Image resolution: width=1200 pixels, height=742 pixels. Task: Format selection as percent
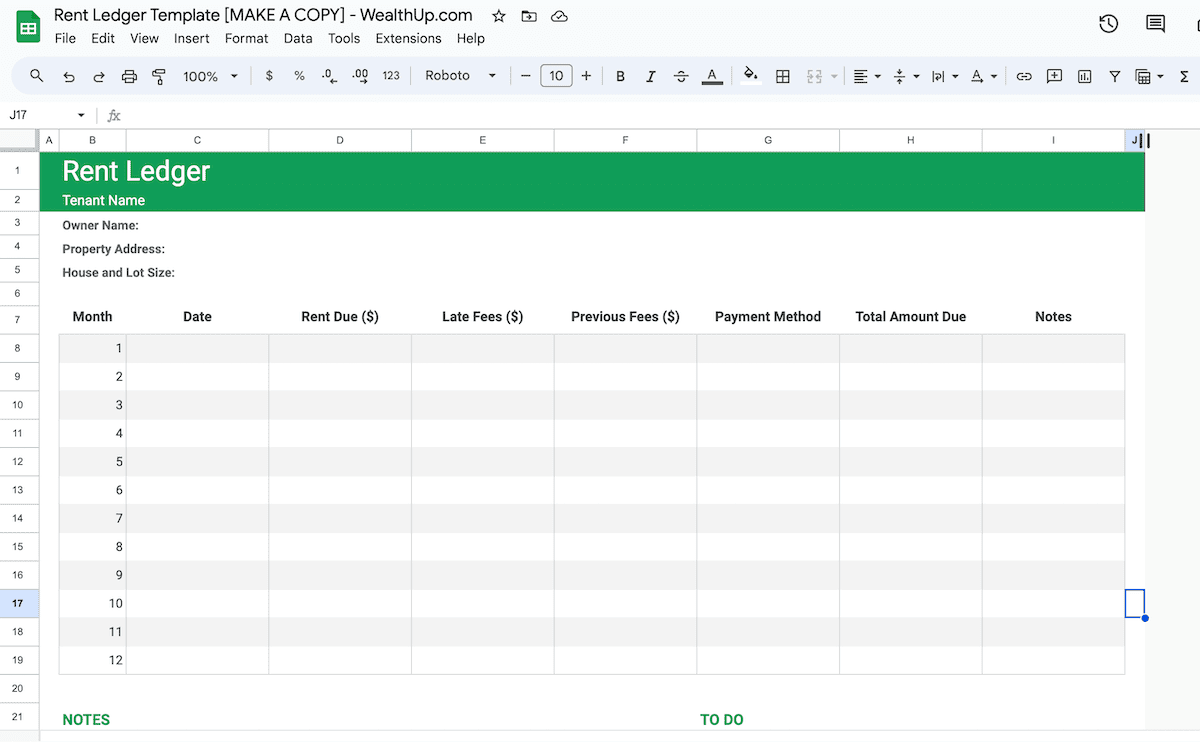pos(298,76)
